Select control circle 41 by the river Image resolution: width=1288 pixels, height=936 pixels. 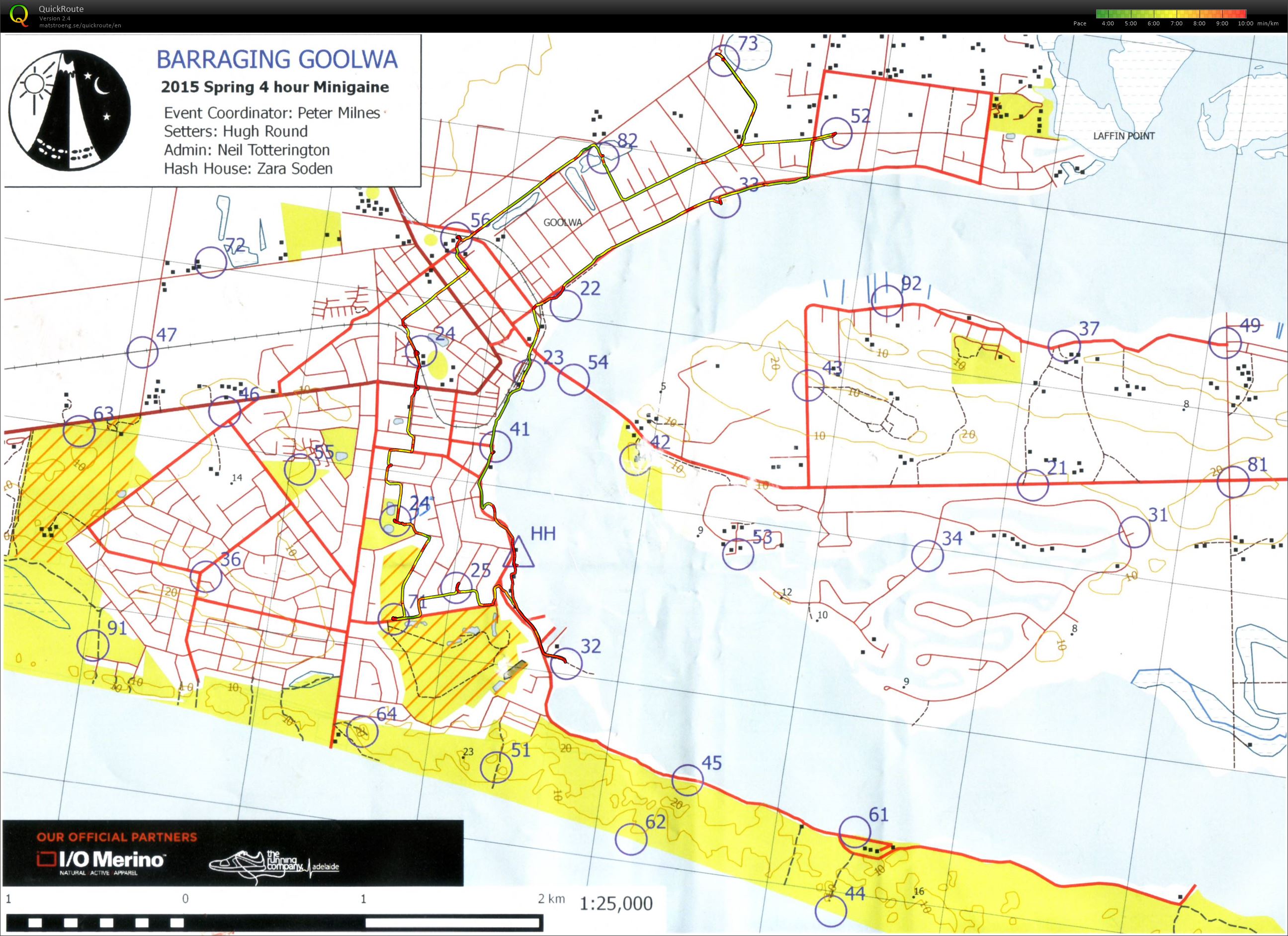pyautogui.click(x=495, y=446)
